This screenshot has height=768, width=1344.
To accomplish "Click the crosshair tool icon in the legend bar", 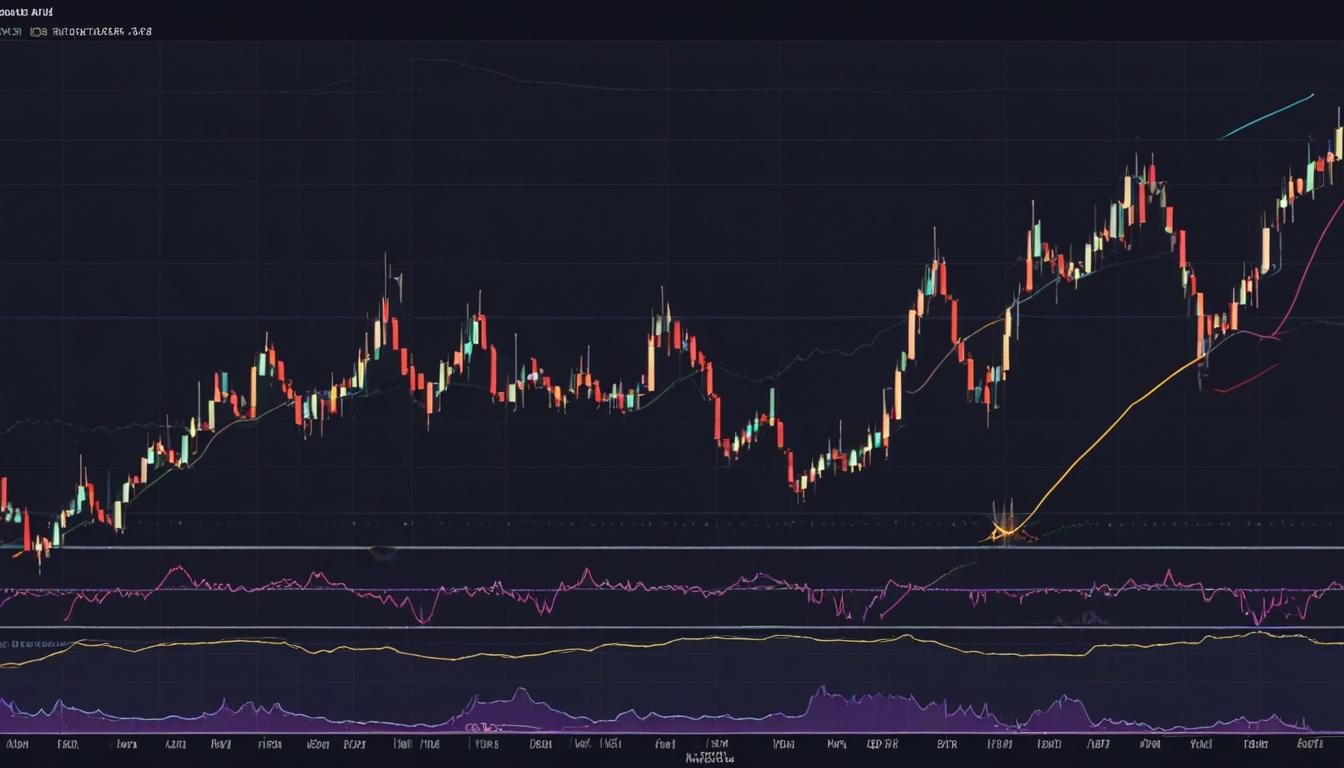I will click(12, 31).
